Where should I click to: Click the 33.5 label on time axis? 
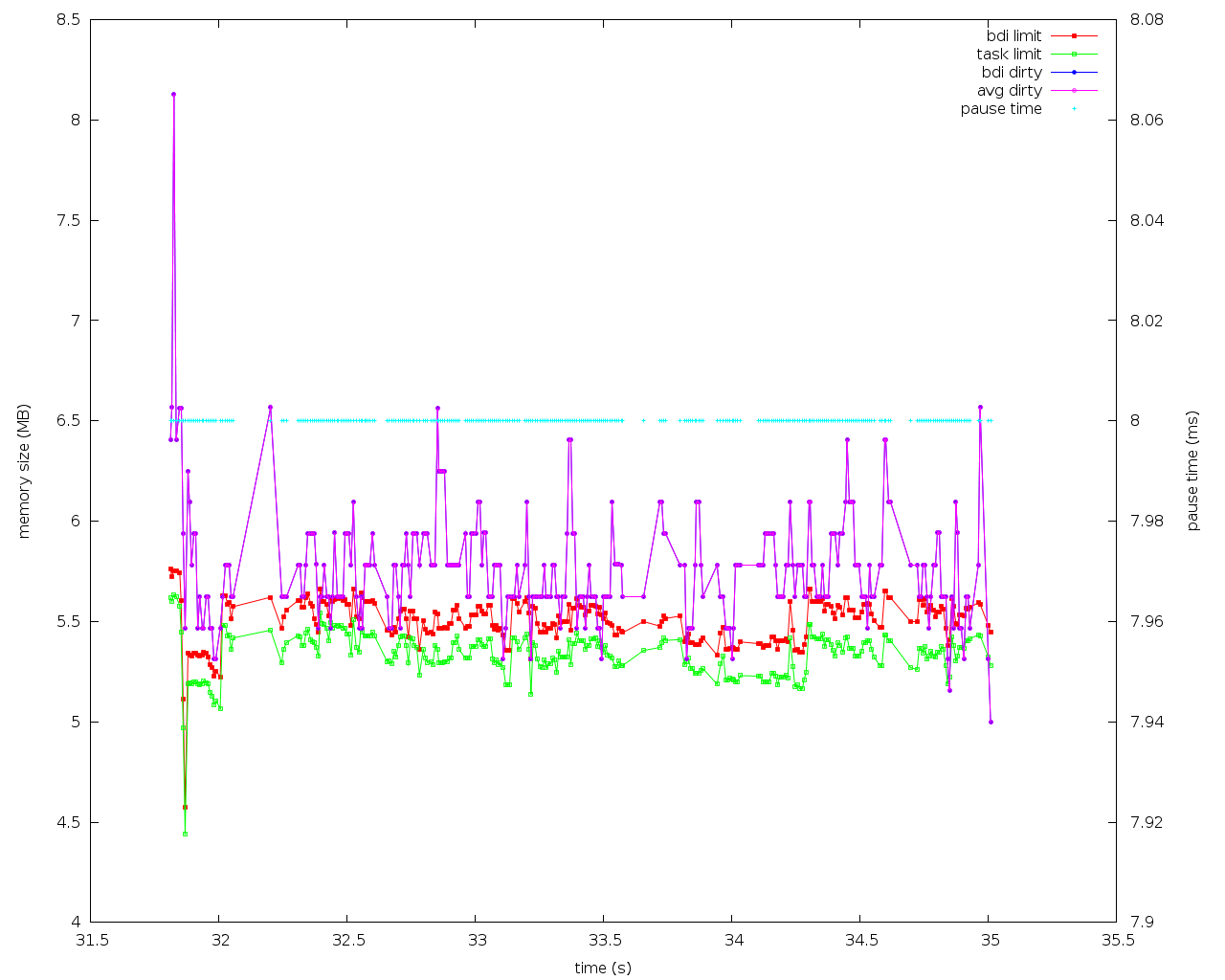[x=604, y=941]
